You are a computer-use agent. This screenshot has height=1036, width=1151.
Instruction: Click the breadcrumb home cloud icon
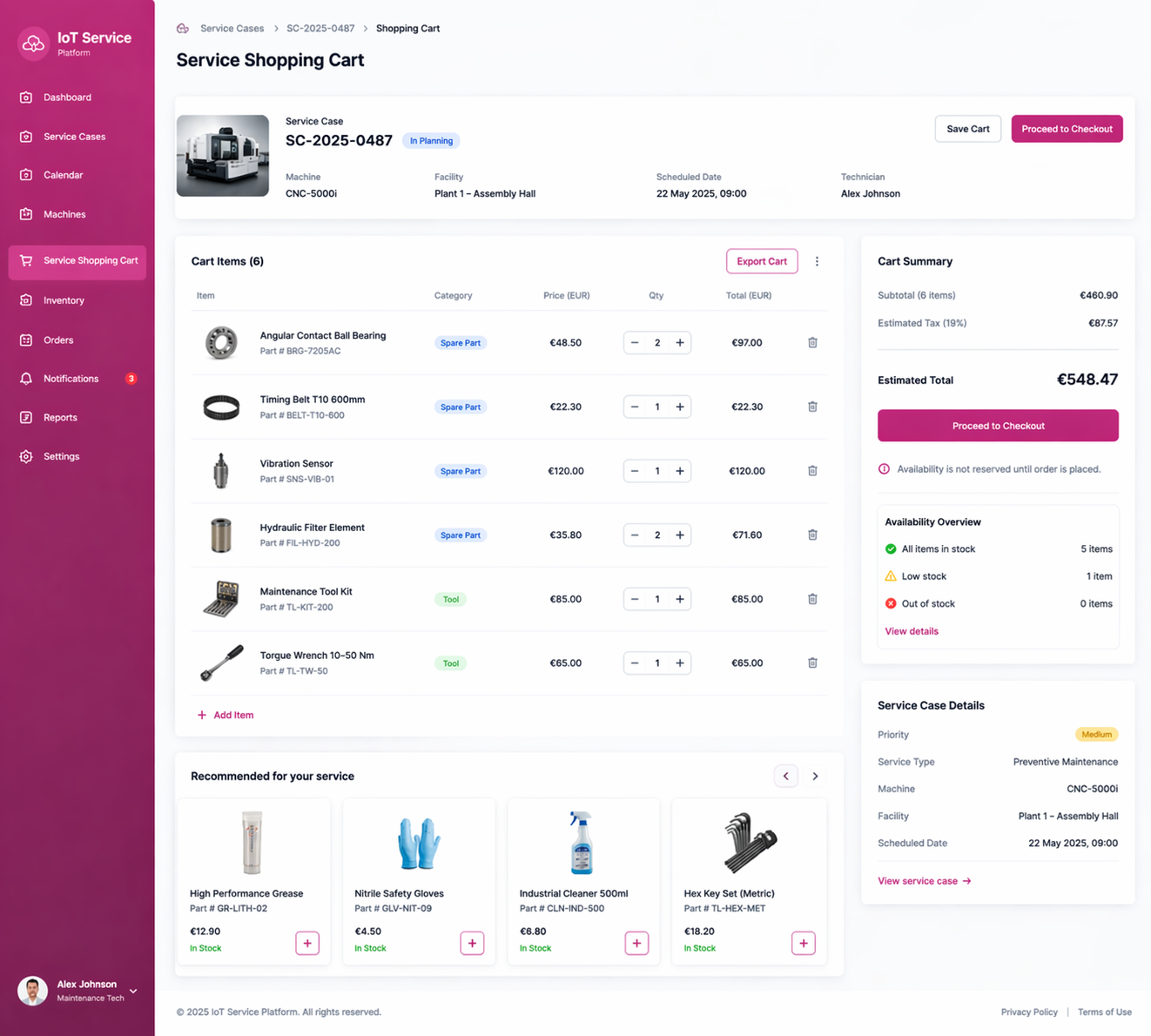(x=183, y=29)
